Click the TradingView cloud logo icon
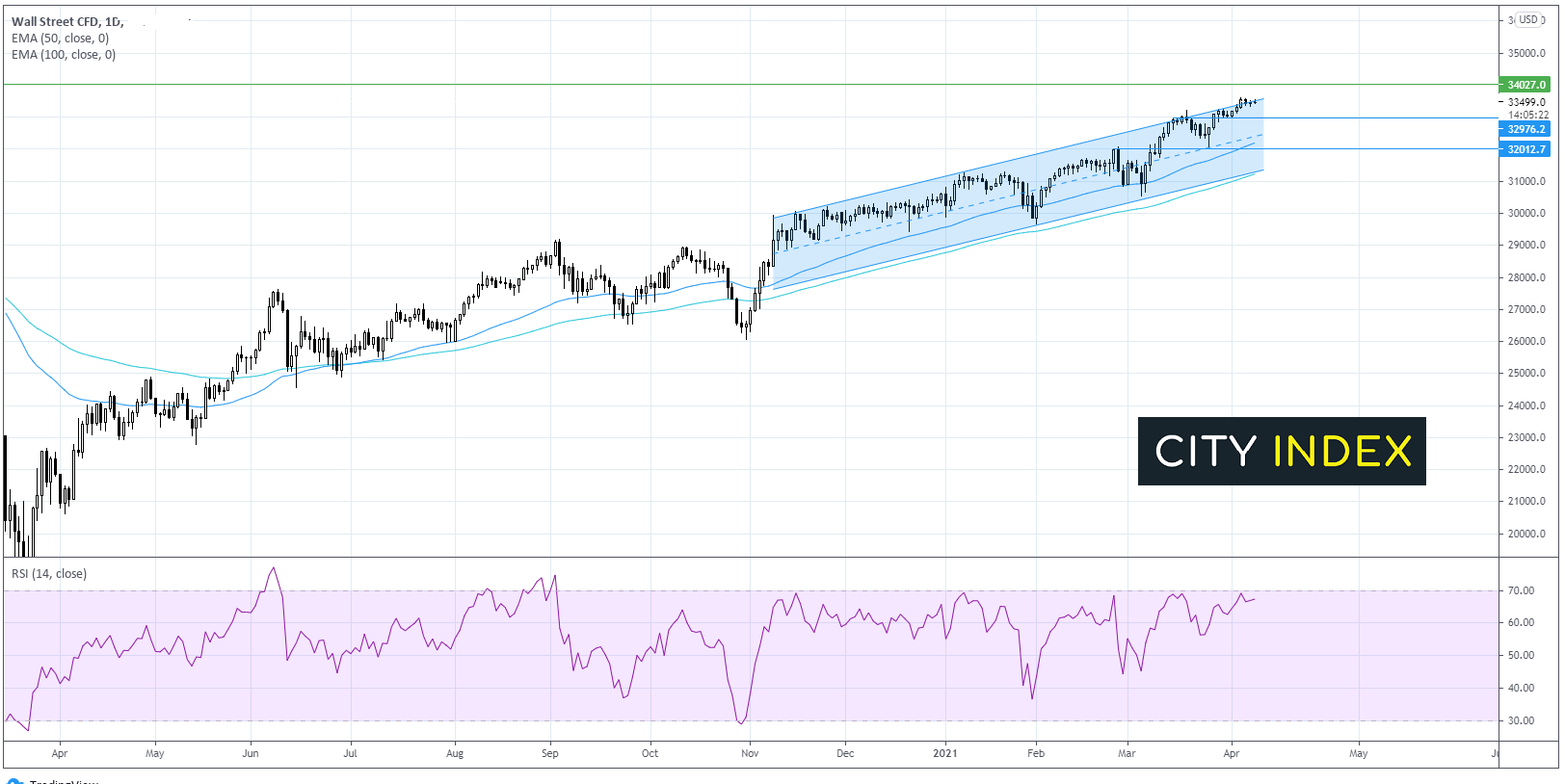1565x784 pixels. click(15, 781)
